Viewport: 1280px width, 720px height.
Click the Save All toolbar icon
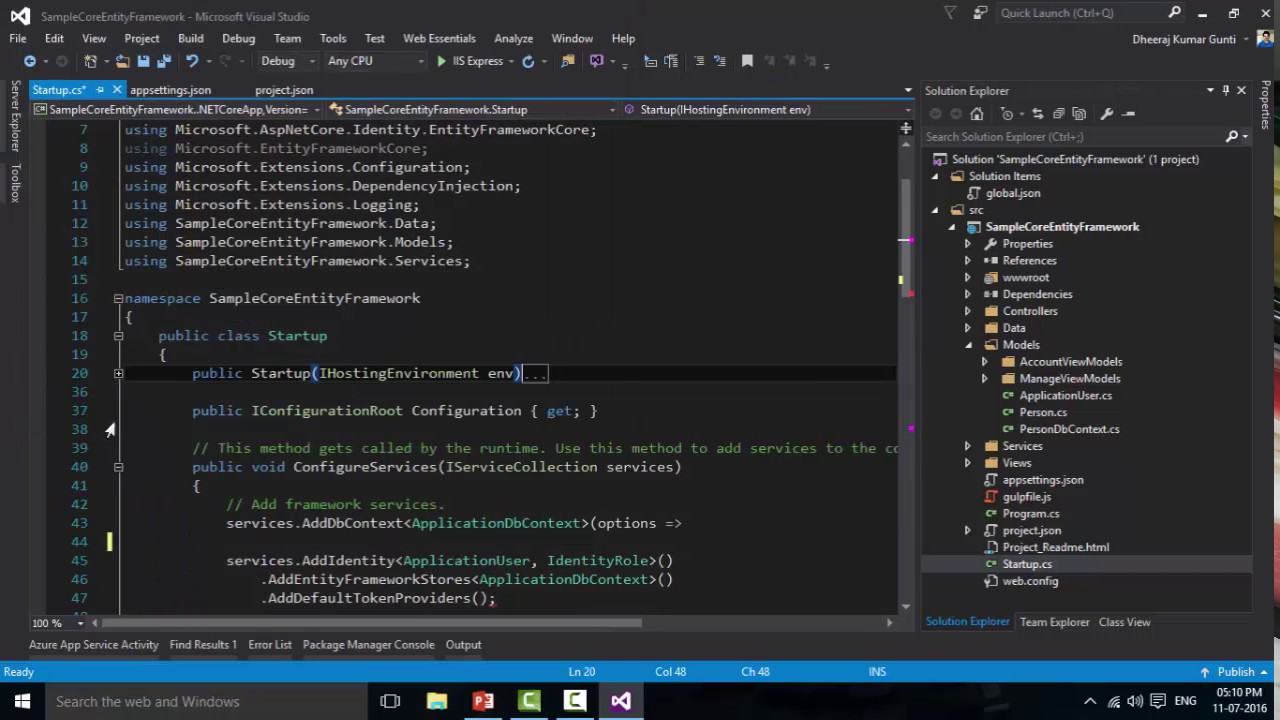(163, 61)
